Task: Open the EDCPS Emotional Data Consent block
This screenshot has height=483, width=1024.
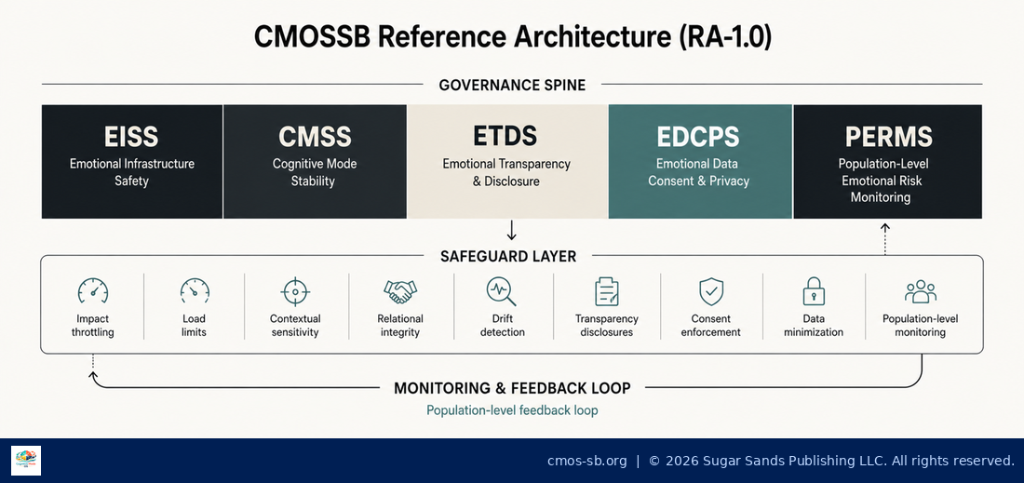Action: (x=700, y=161)
